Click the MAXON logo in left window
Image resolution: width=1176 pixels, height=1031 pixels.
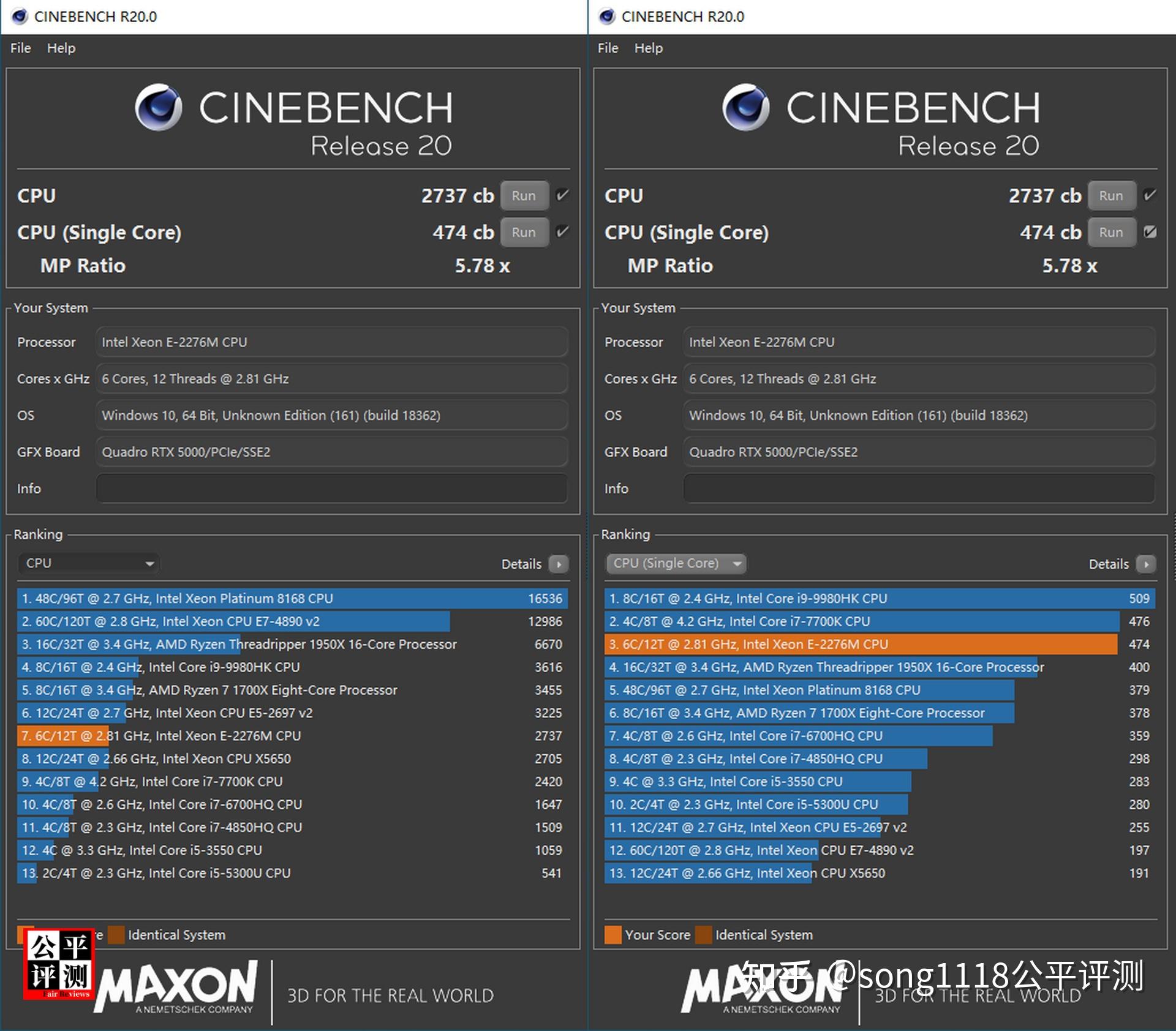176,987
